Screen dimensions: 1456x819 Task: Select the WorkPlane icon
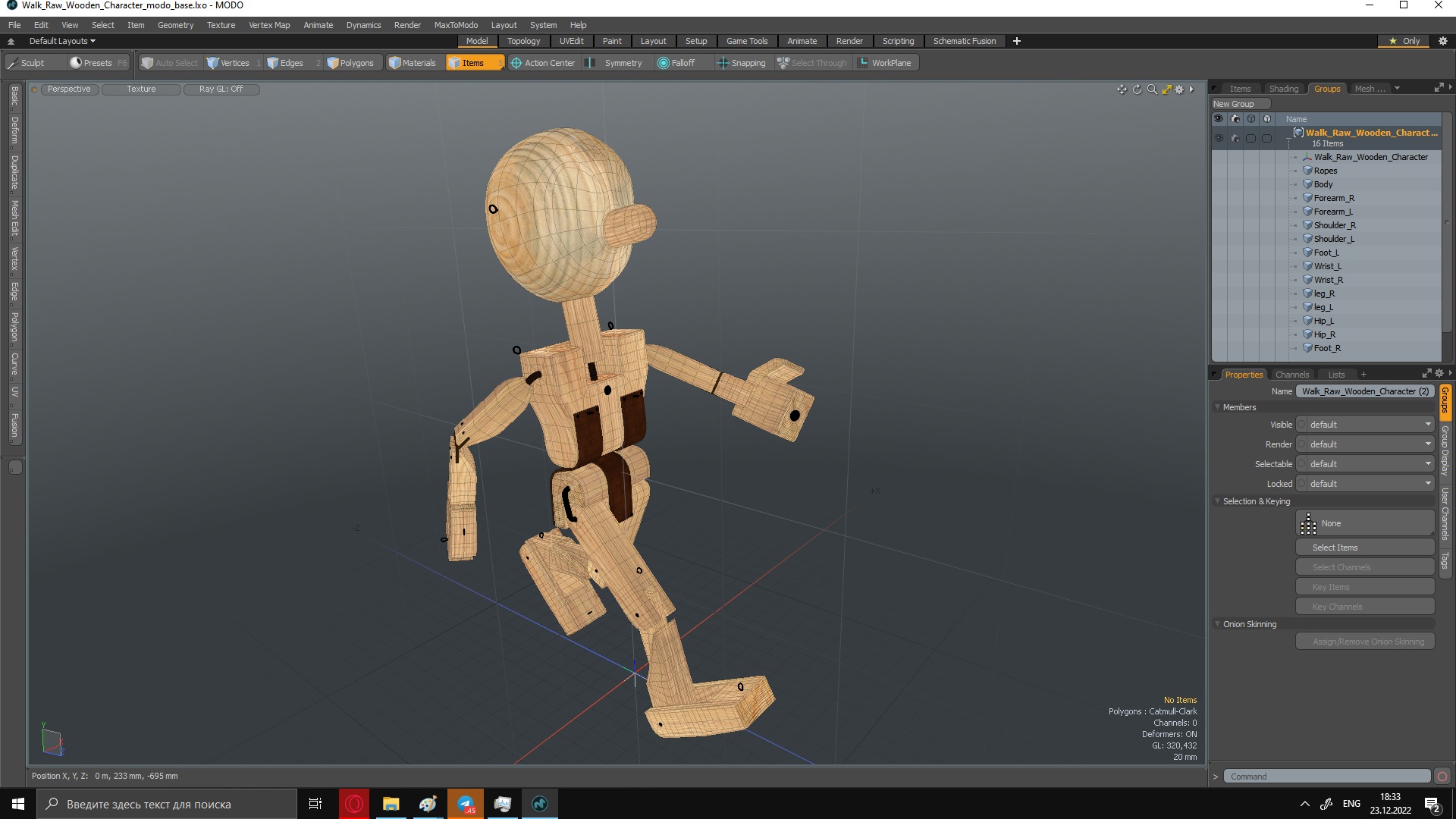pyautogui.click(x=863, y=63)
